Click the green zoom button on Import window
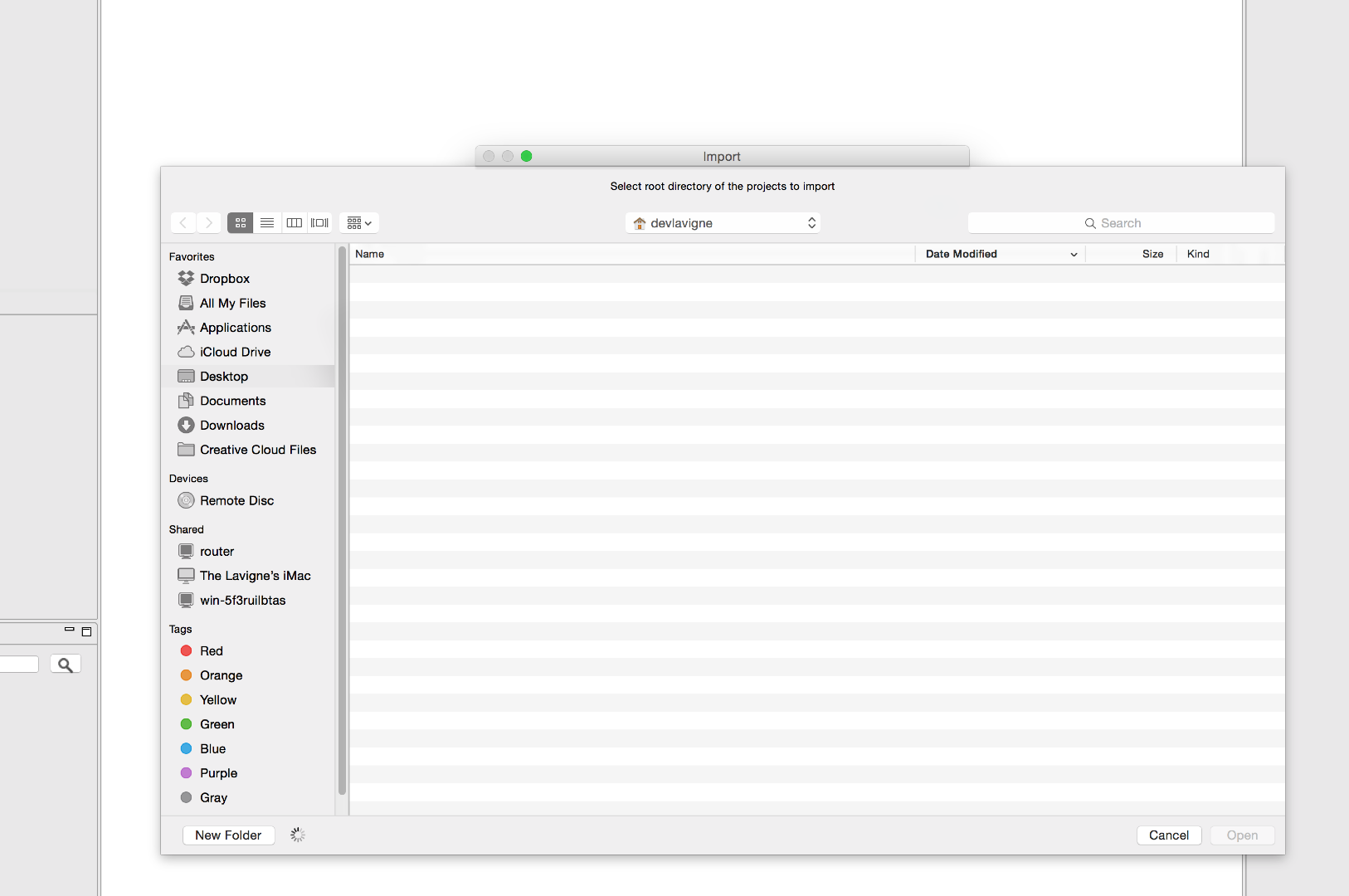The height and width of the screenshot is (896, 1349). tap(526, 156)
